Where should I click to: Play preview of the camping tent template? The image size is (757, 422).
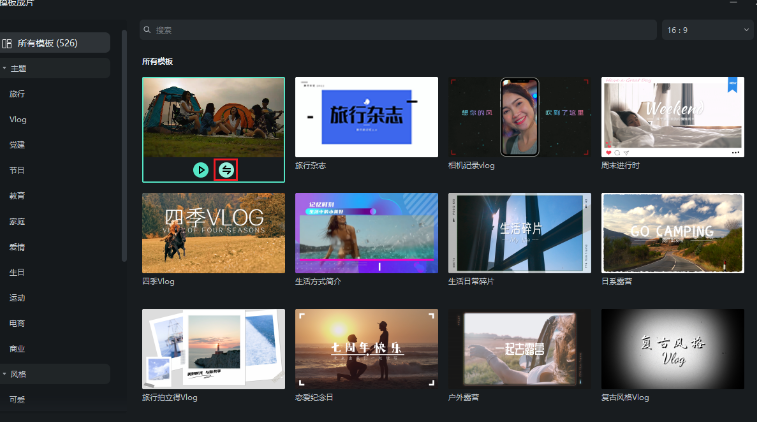(x=202, y=170)
